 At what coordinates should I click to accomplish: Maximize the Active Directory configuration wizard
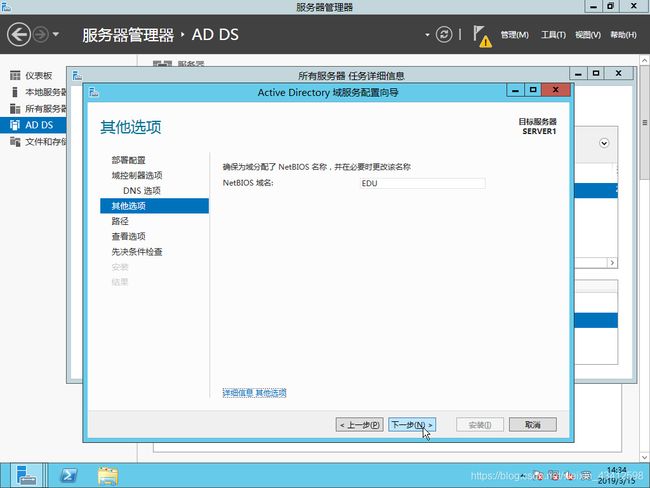(x=533, y=90)
